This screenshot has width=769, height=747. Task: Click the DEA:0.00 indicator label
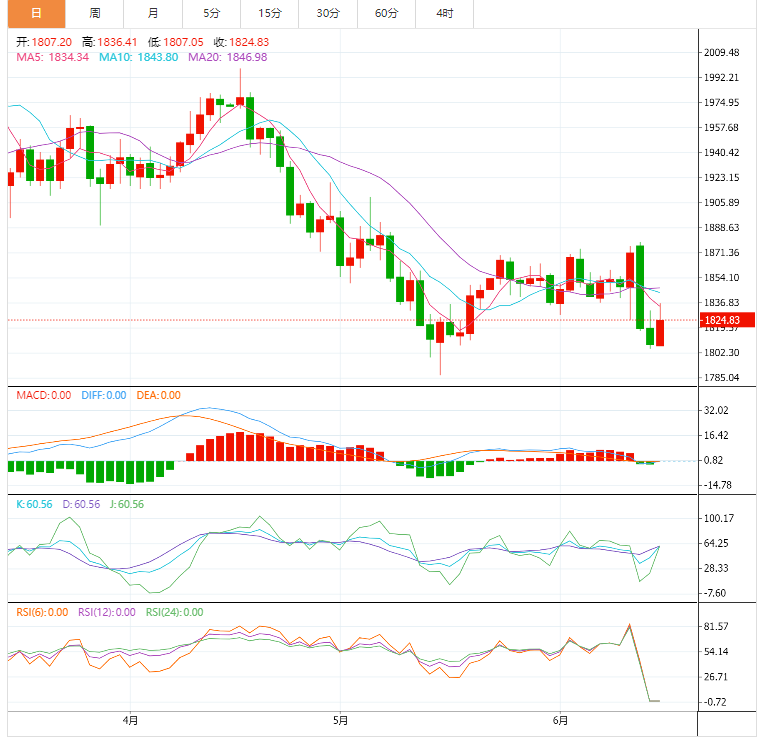pos(158,395)
